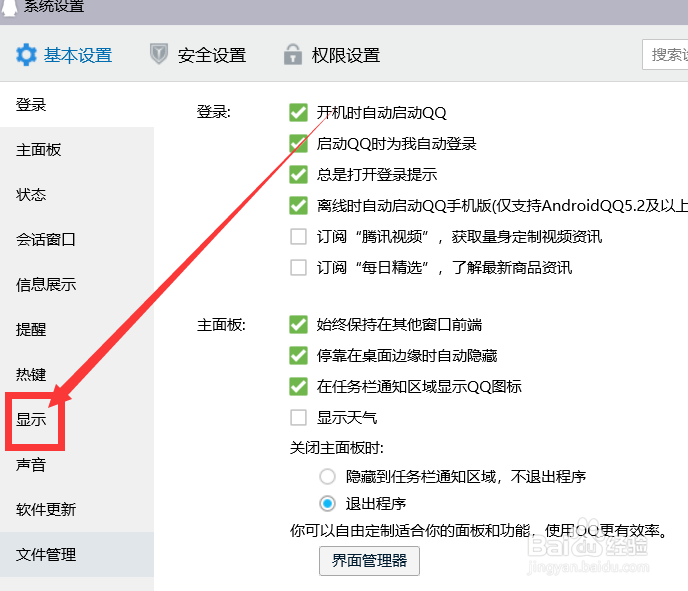Uncheck 停靠在桌面边缘时自动隐藏

coord(298,355)
